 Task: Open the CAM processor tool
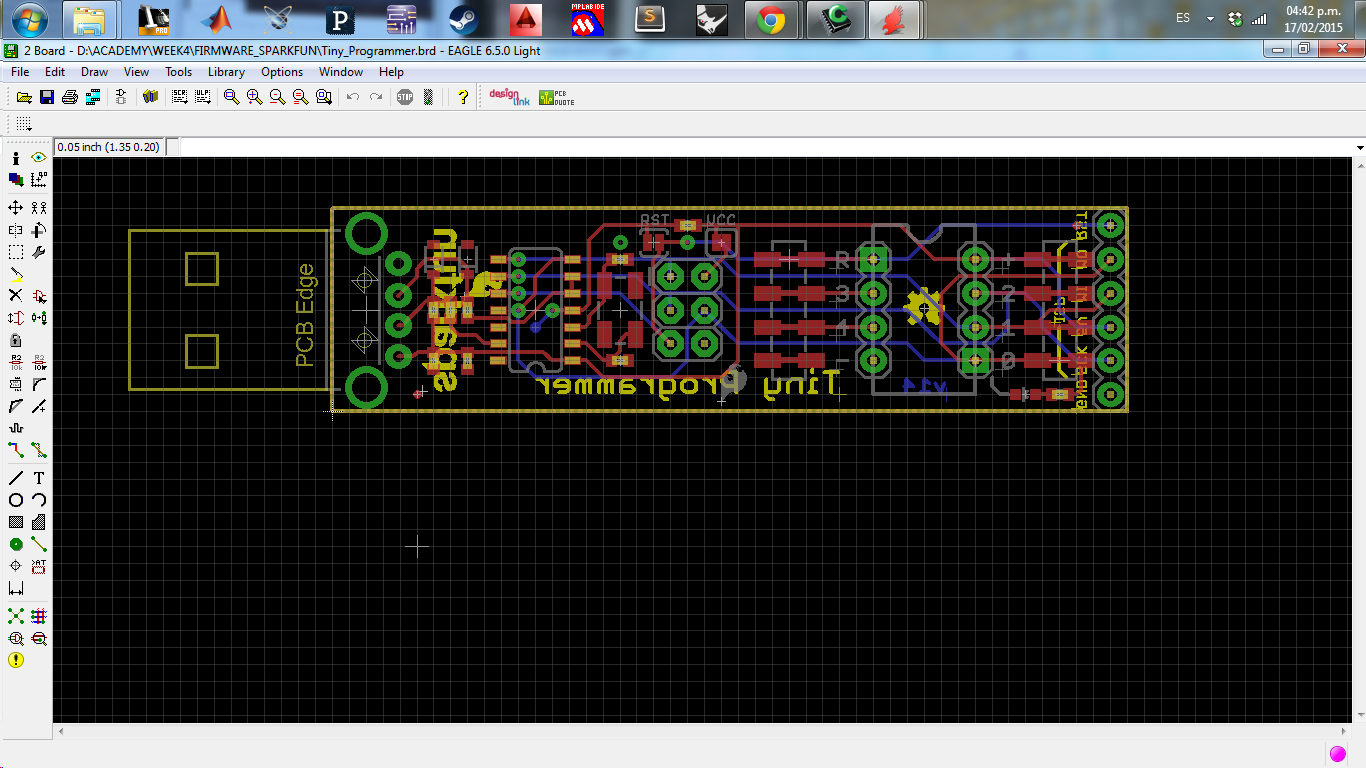click(93, 97)
